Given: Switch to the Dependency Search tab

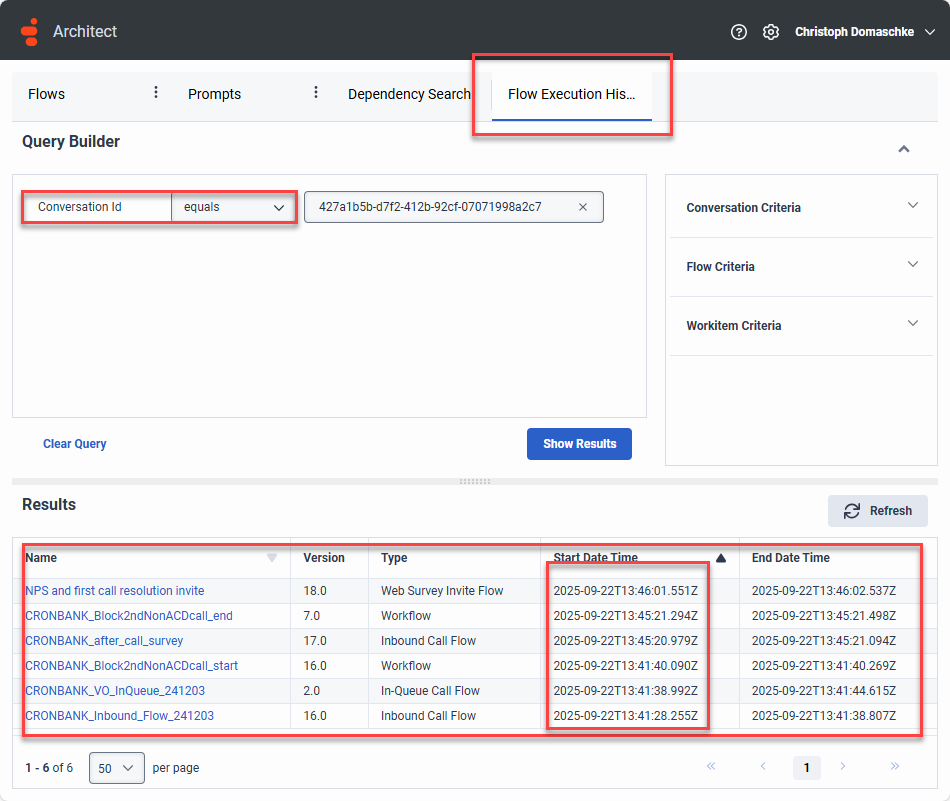Looking at the screenshot, I should coord(408,94).
